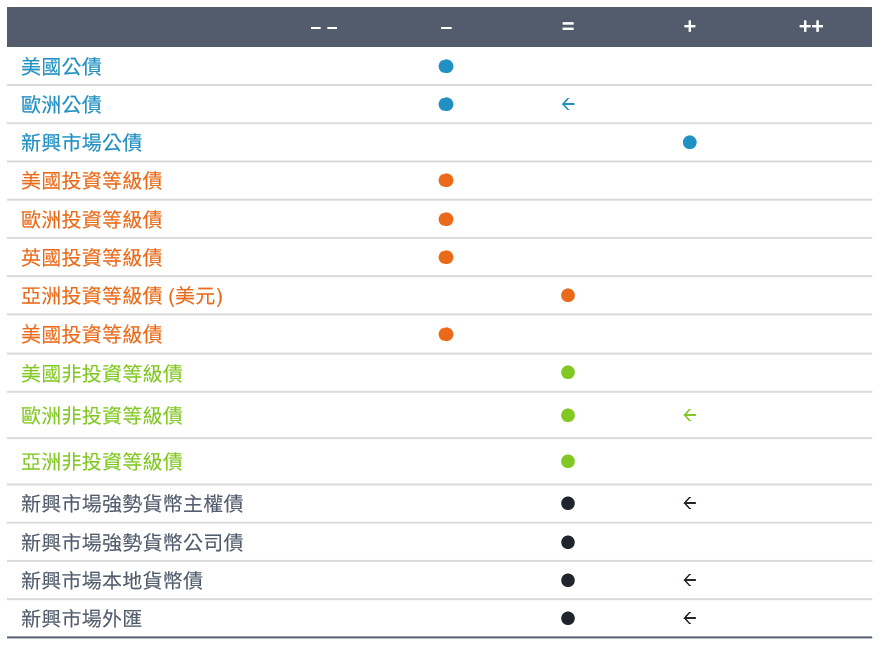Click the left arrow in 新興市場外匯 row

click(x=689, y=618)
